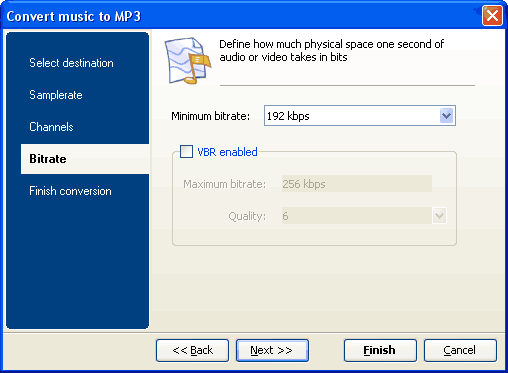Image resolution: width=508 pixels, height=373 pixels.
Task: Jump to the Finish conversion step
Action: [70, 191]
